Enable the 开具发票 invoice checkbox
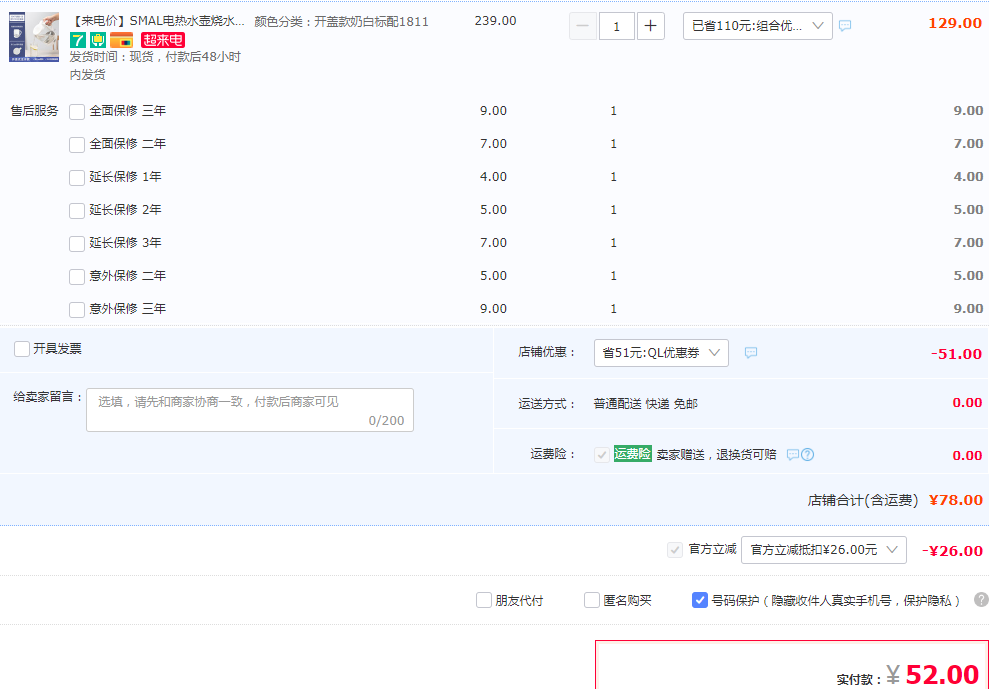The image size is (1001, 689). [x=22, y=349]
